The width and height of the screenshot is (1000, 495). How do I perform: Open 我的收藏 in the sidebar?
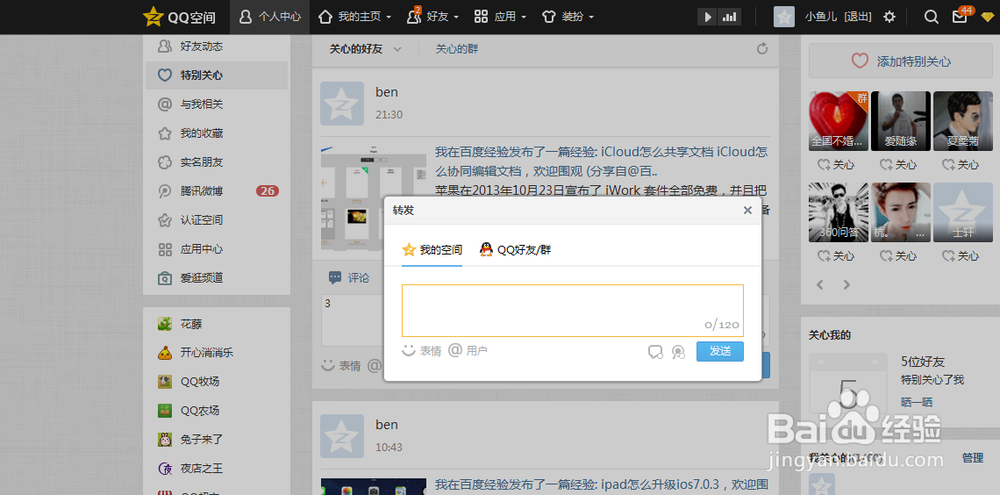(x=217, y=133)
